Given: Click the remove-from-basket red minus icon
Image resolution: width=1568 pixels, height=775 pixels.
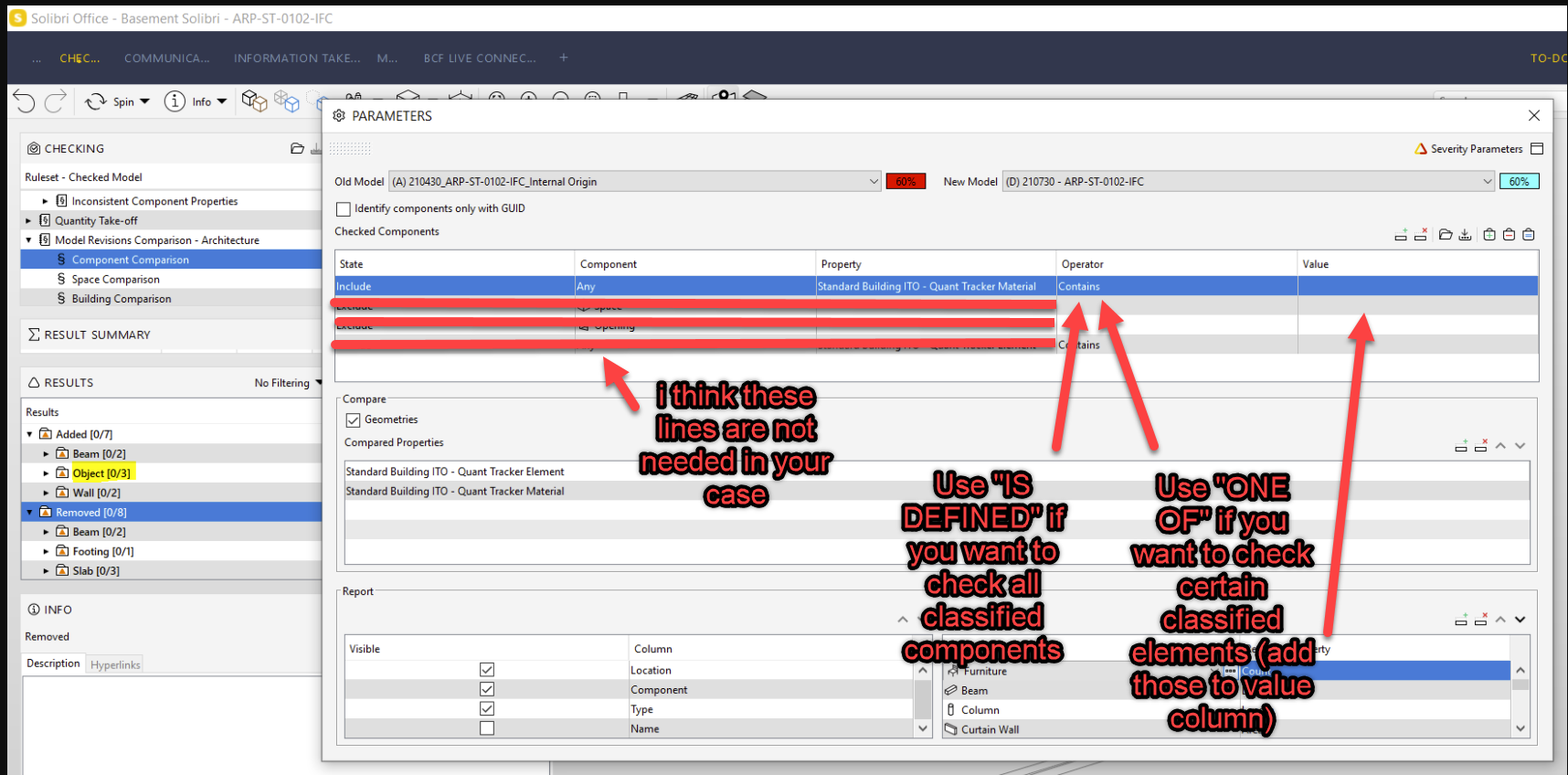Looking at the screenshot, I should pos(1509,235).
